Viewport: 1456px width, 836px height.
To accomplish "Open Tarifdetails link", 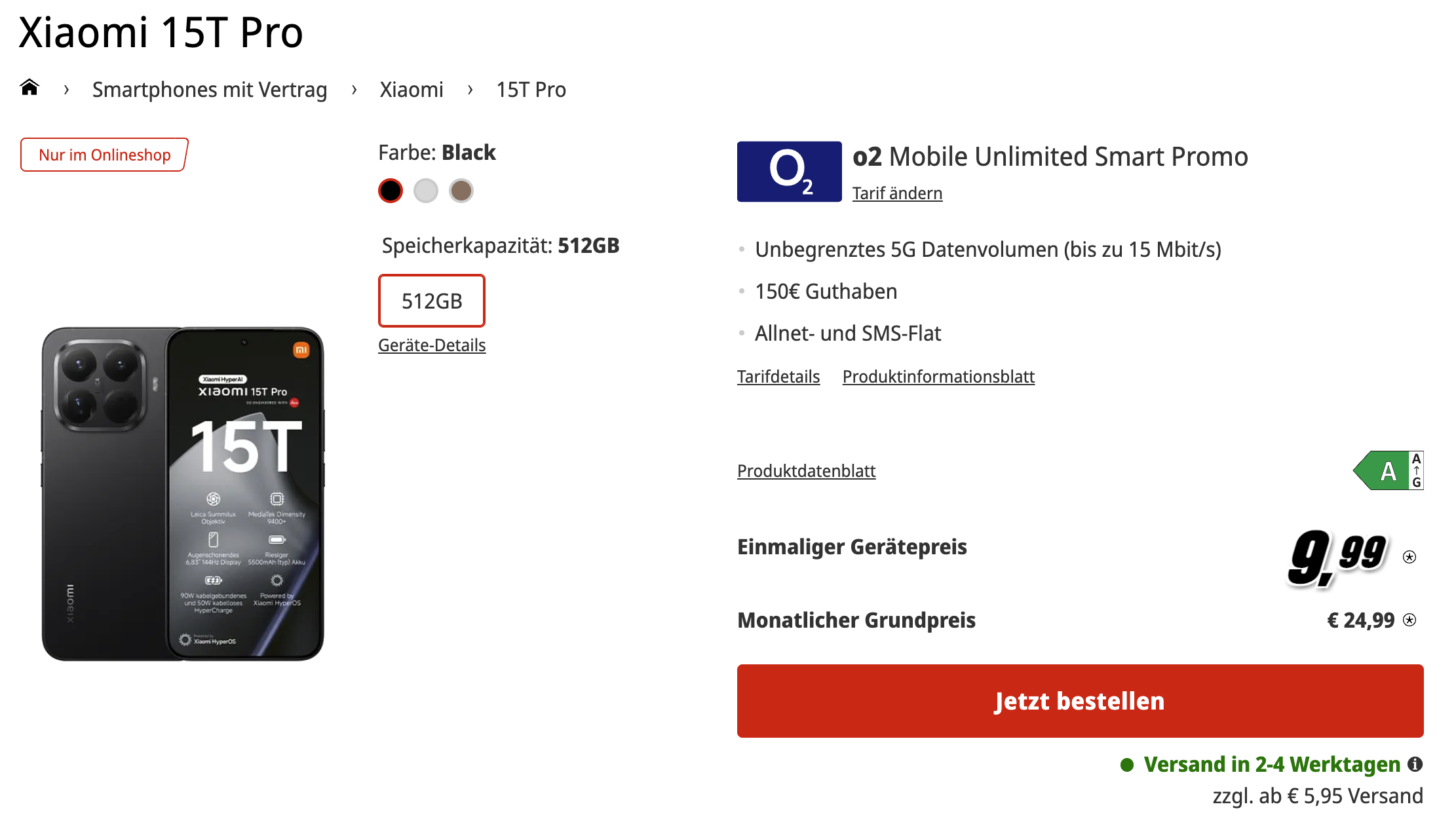I will tap(778, 377).
